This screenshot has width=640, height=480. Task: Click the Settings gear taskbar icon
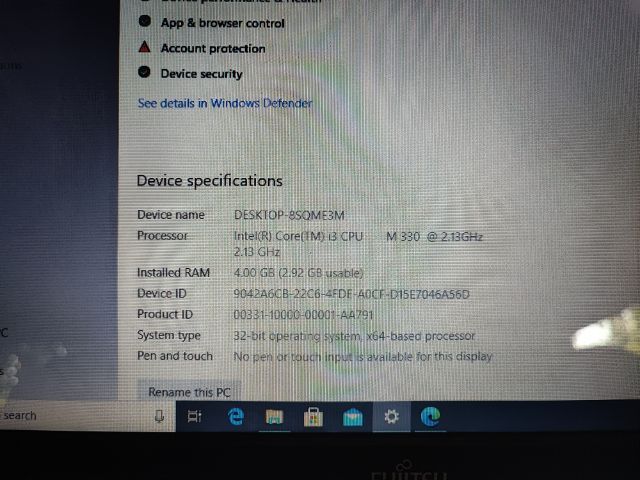391,417
